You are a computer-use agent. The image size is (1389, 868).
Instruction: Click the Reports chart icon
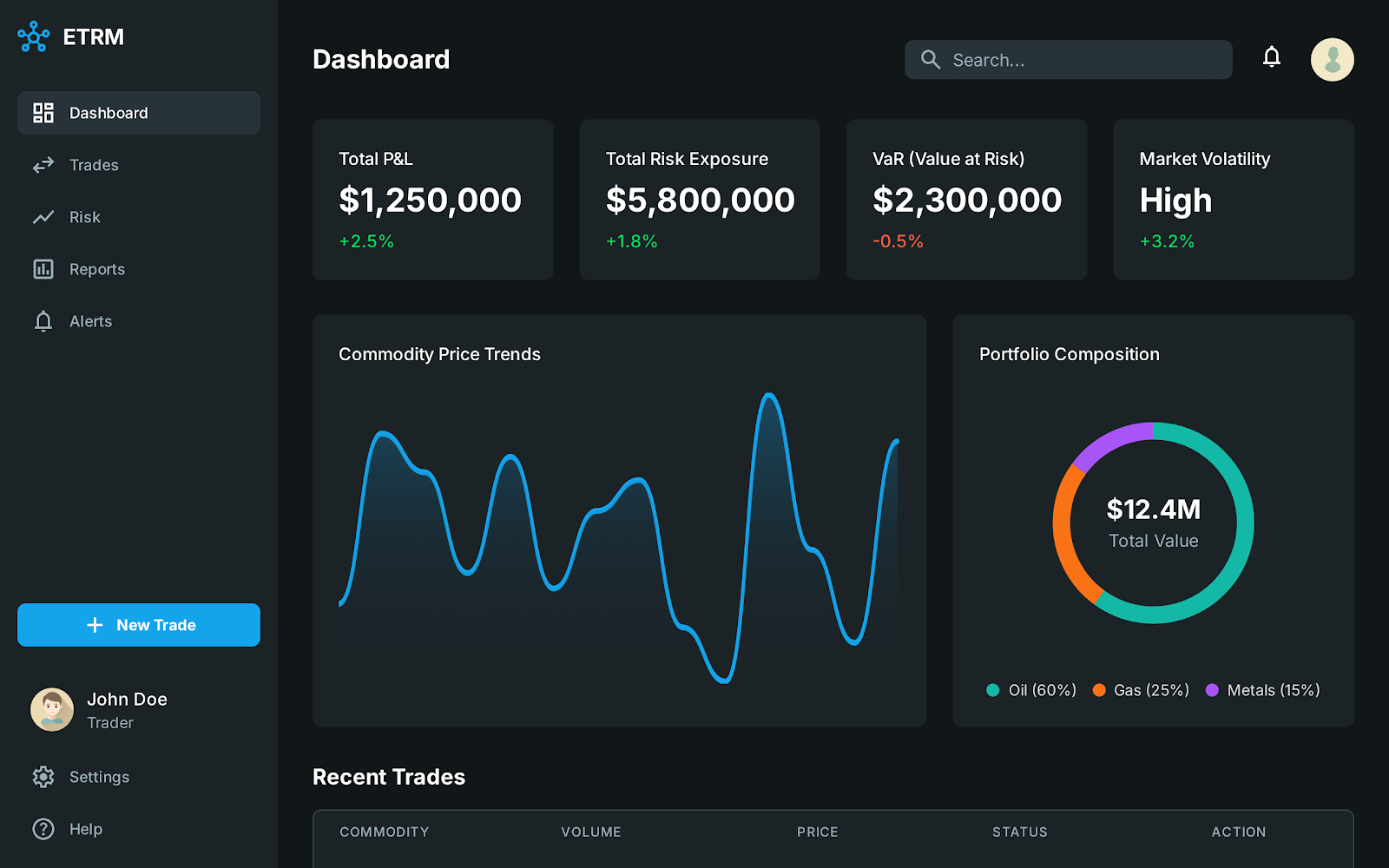tap(43, 269)
